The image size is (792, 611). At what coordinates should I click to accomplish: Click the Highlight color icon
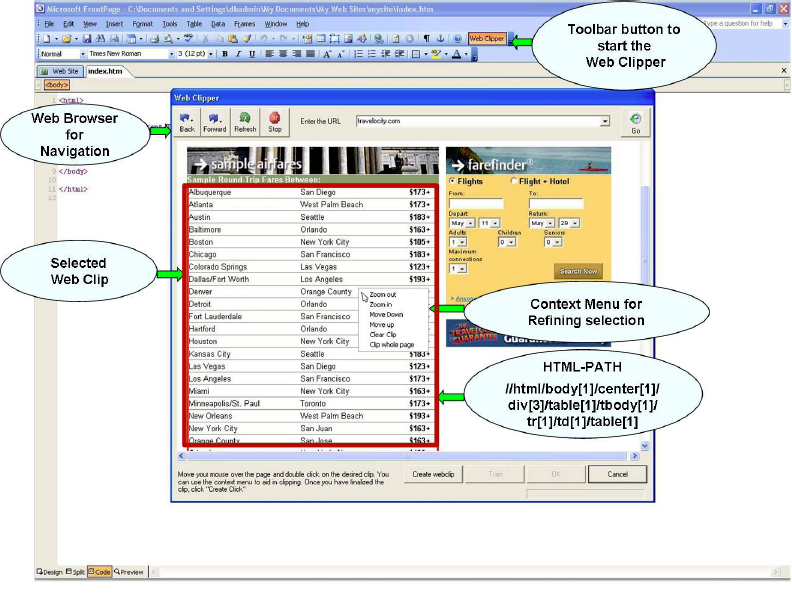pyautogui.click(x=435, y=54)
